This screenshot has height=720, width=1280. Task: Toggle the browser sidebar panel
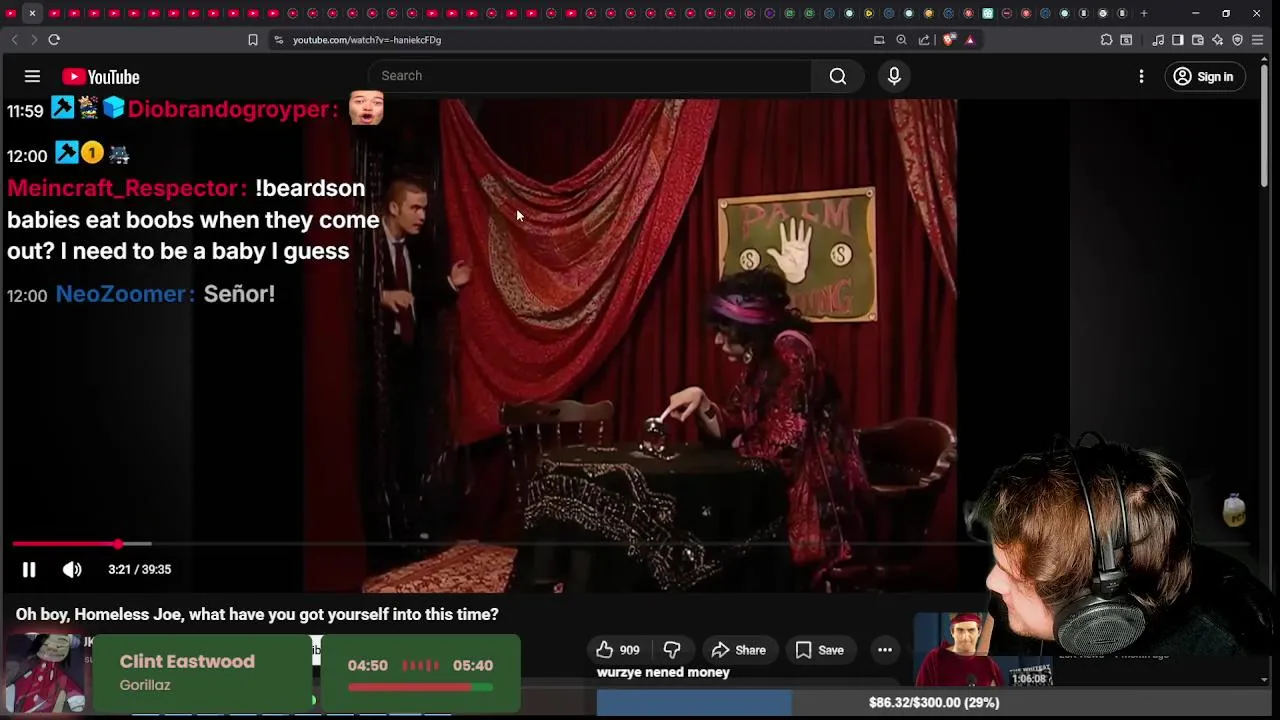point(1177,40)
